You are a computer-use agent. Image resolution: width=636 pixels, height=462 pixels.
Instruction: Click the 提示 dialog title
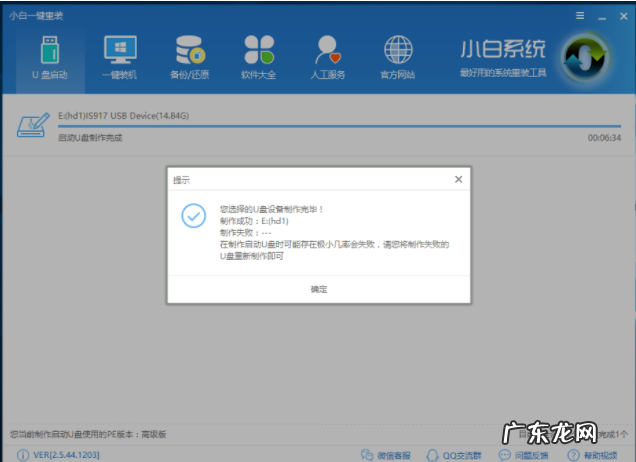pos(181,180)
